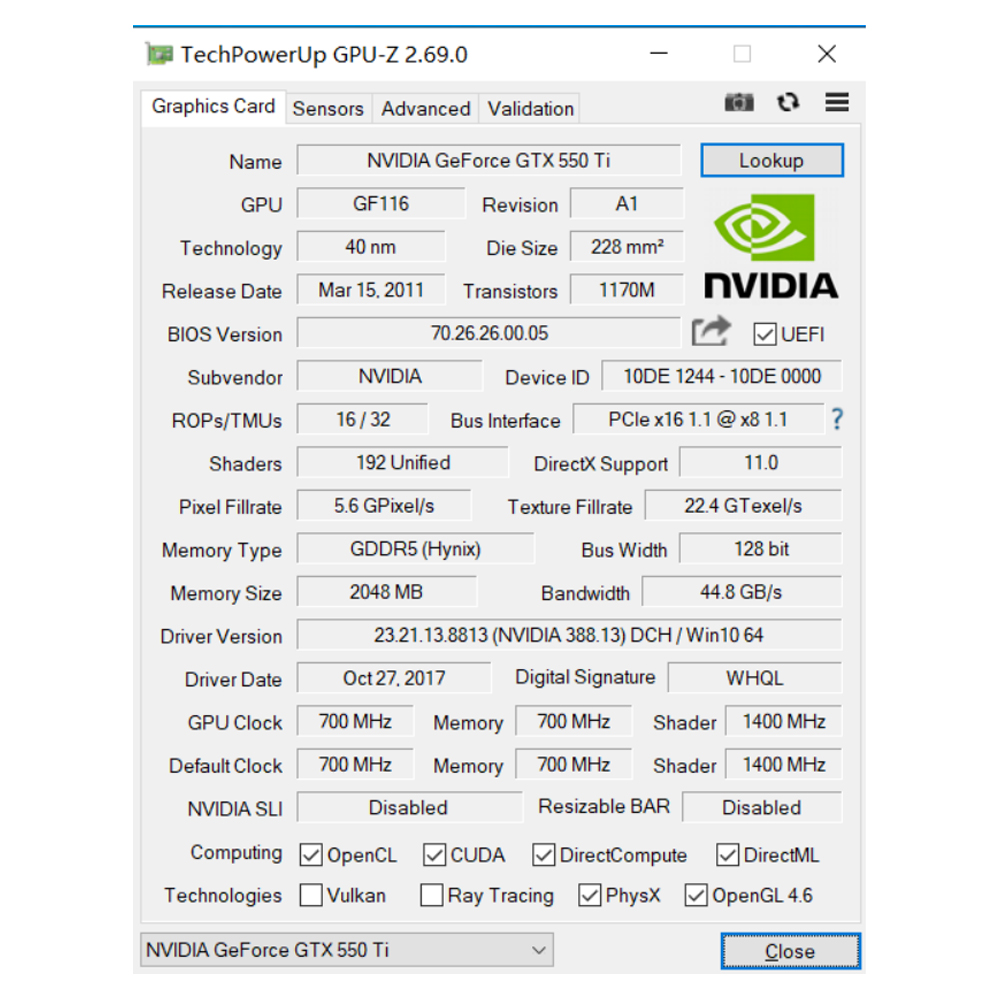Image resolution: width=1000 pixels, height=1000 pixels.
Task: Click the refresh arrows icon
Action: click(788, 102)
